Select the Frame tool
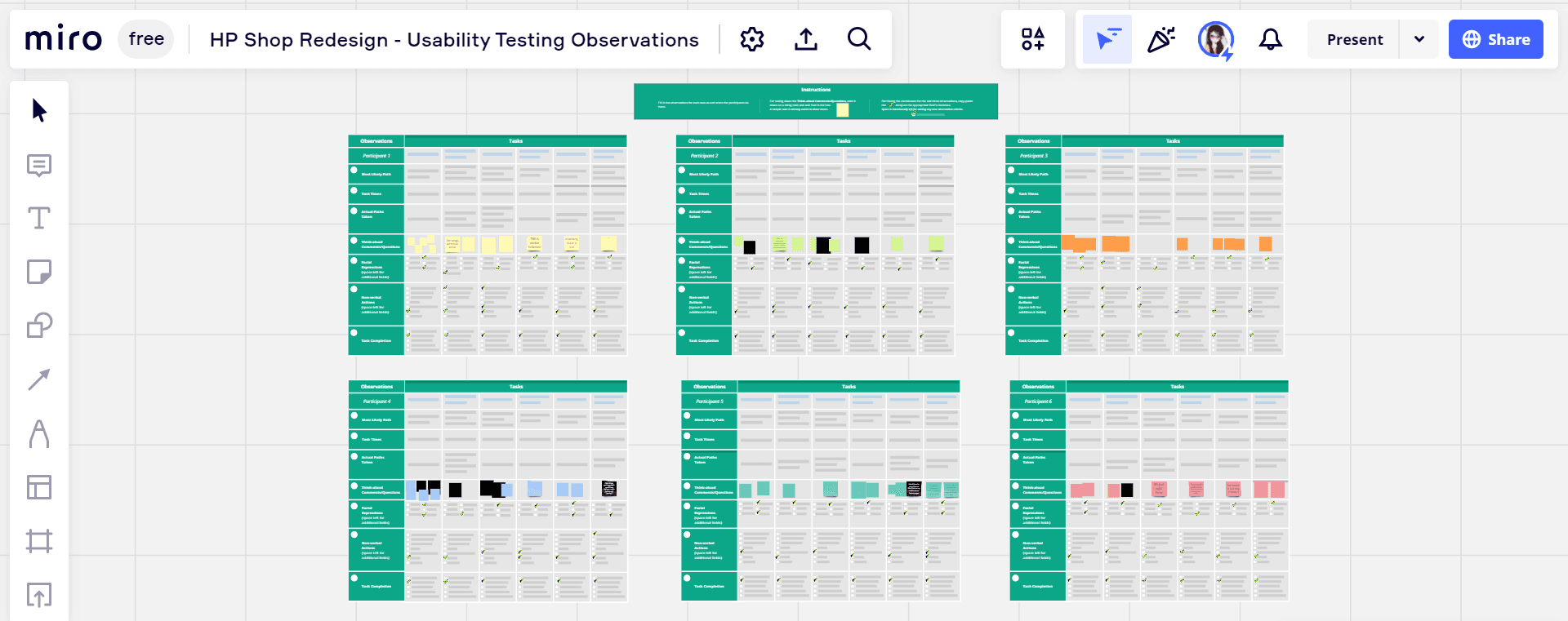1568x621 pixels. [39, 541]
